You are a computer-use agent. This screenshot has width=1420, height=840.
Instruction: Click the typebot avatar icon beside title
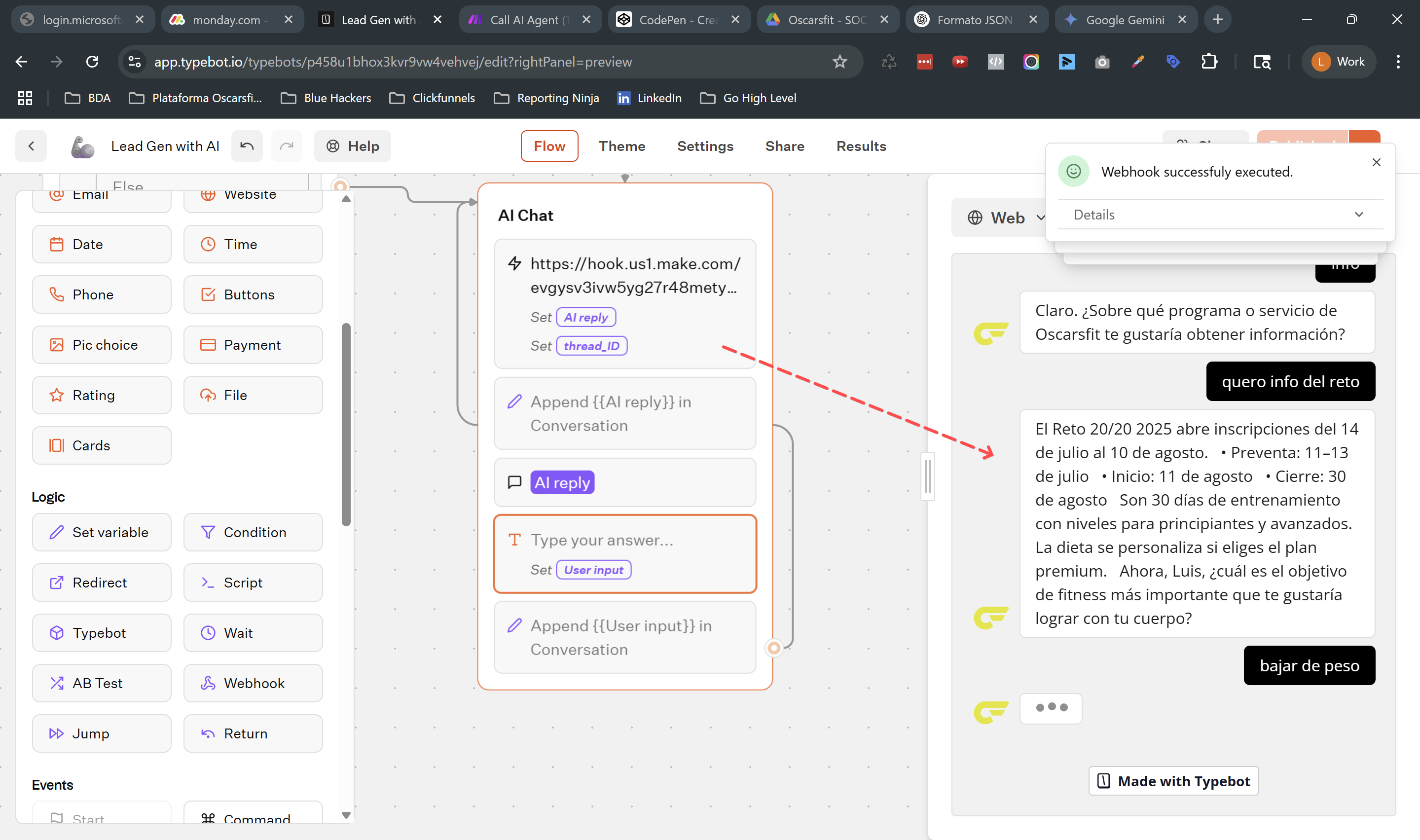coord(83,146)
